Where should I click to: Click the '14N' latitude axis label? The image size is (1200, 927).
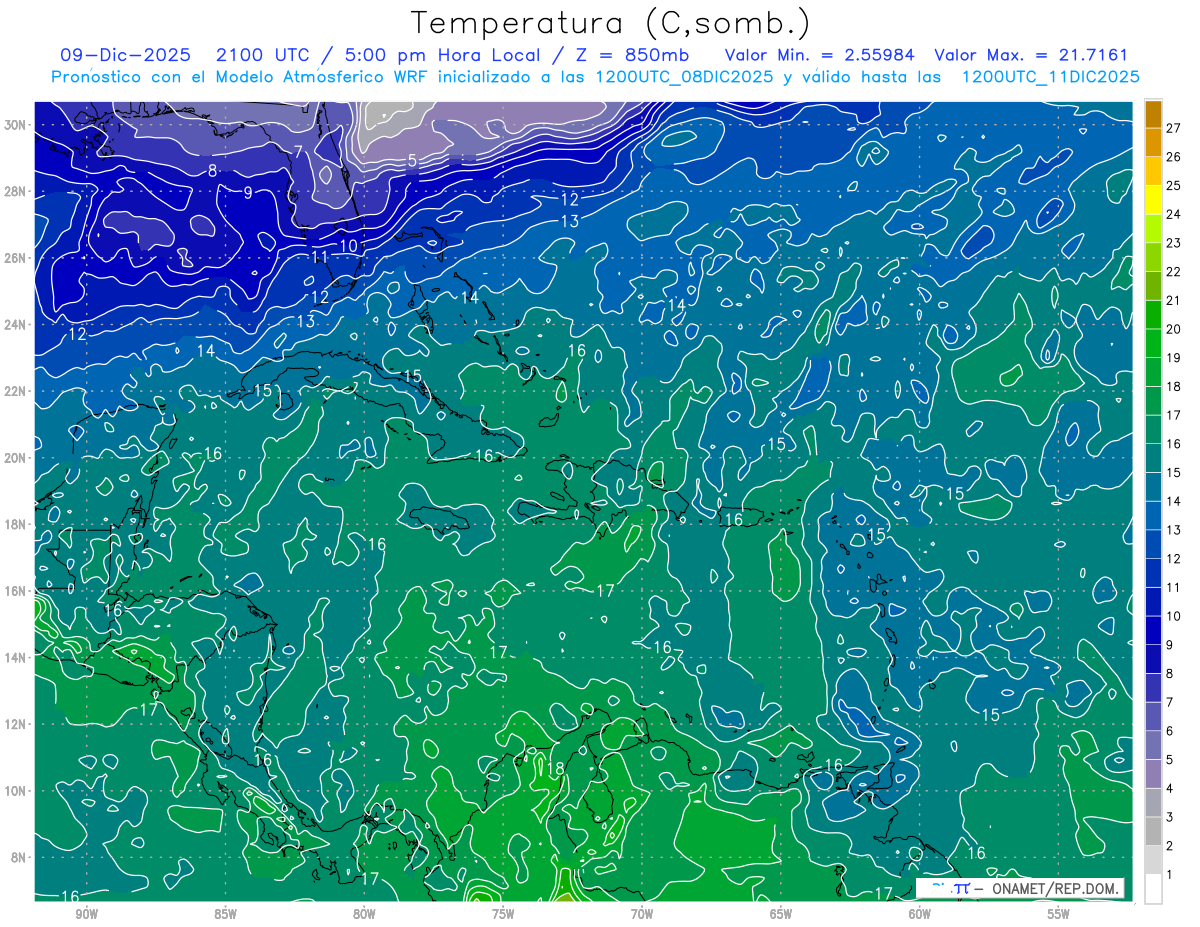coord(17,657)
